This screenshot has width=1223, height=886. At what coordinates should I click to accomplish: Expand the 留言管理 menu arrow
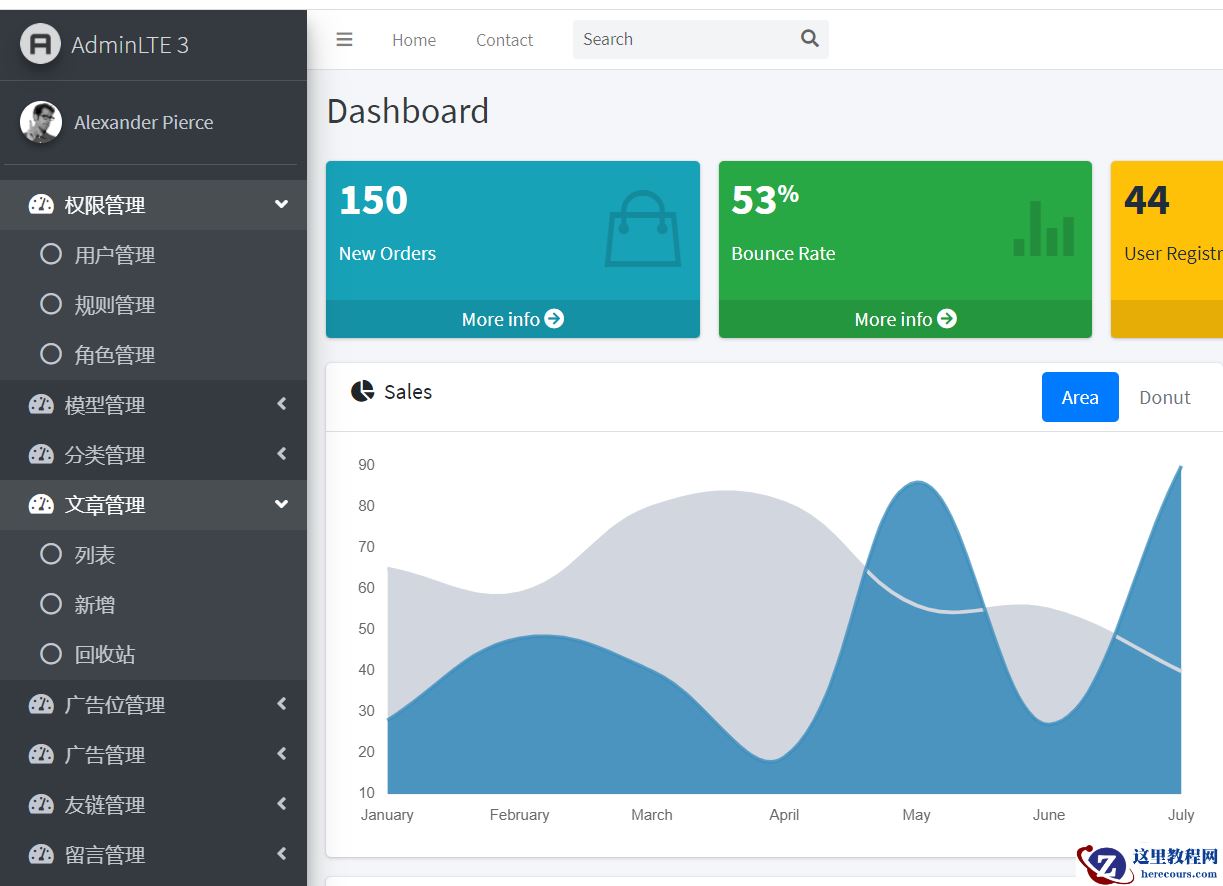(x=282, y=855)
